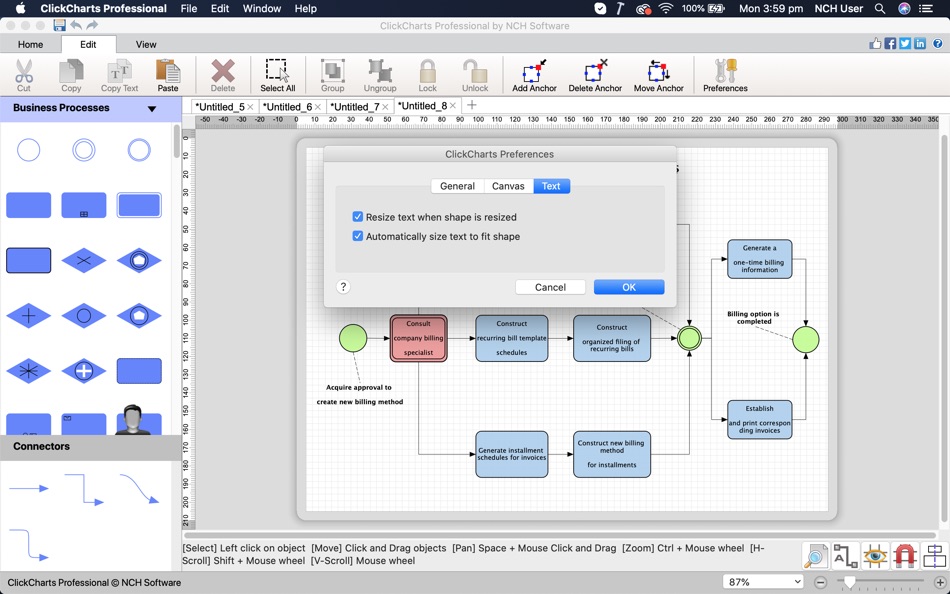This screenshot has height=594, width=950.
Task: Open the Apple menu
Action: [20, 8]
